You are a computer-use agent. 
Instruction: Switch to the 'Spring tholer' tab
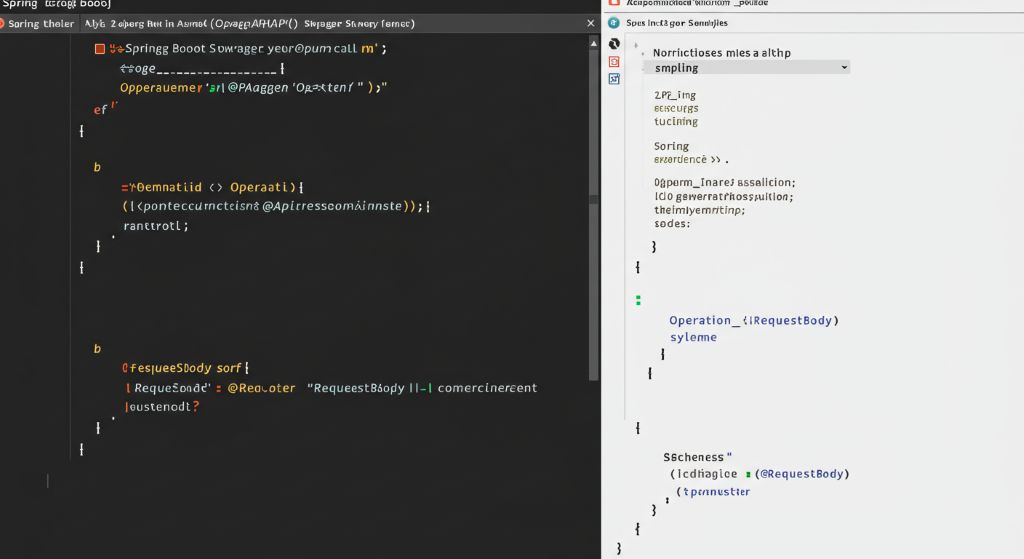(40, 23)
